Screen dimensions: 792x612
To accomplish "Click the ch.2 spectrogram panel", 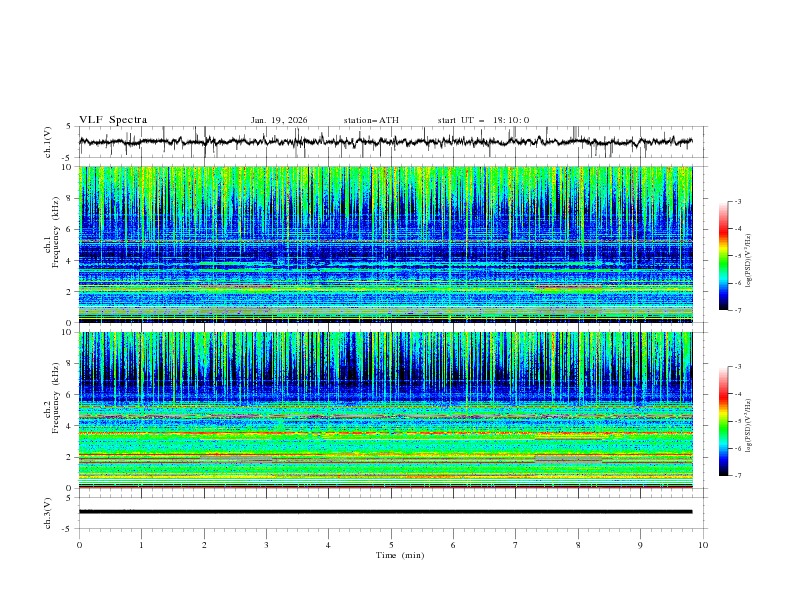I will click(386, 410).
